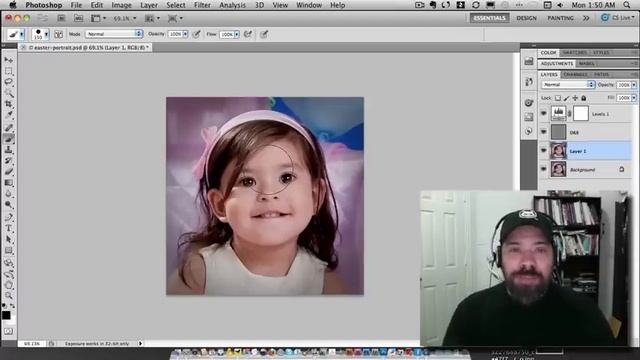
Task: Open the Layer menu
Action: click(149, 5)
